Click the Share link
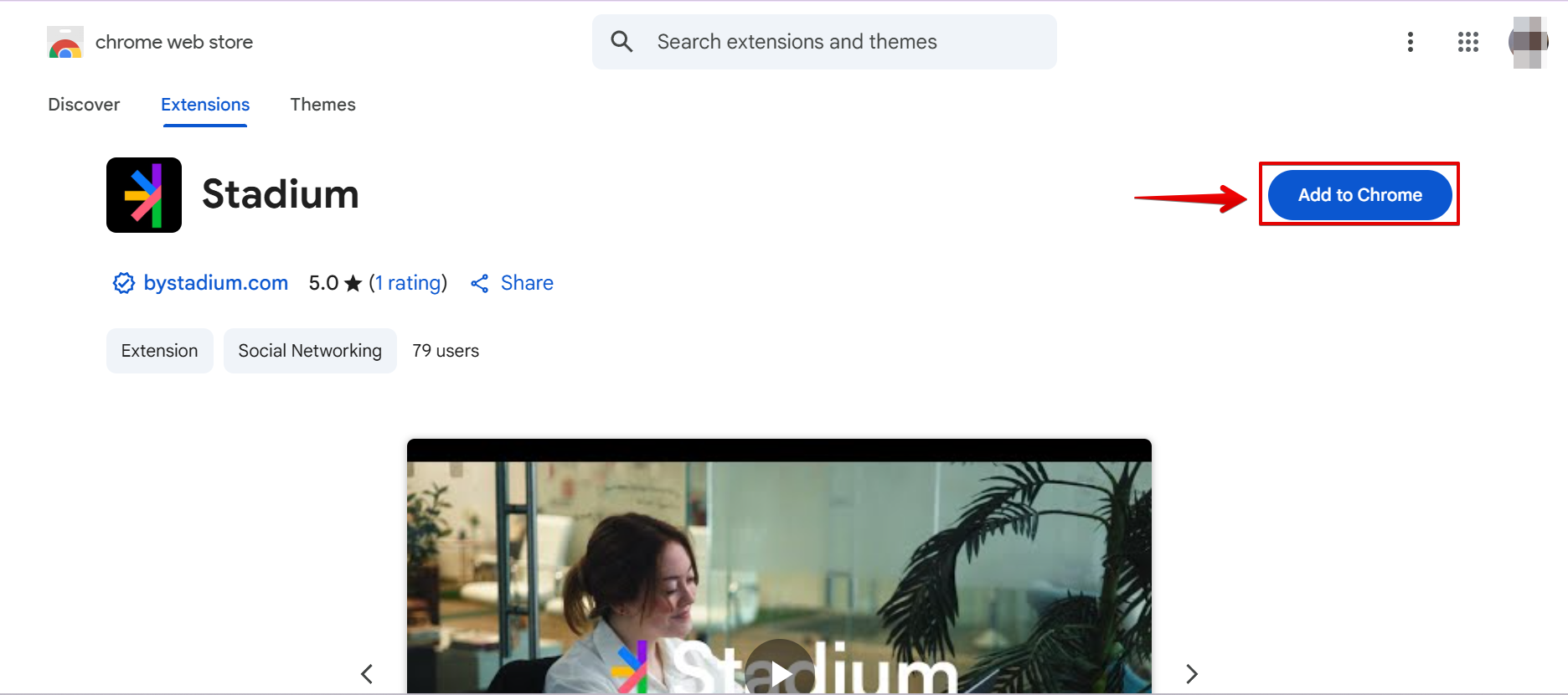 (527, 283)
